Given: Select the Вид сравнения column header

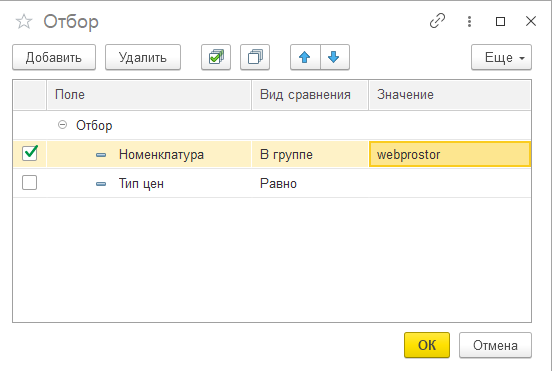Looking at the screenshot, I should pos(310,95).
